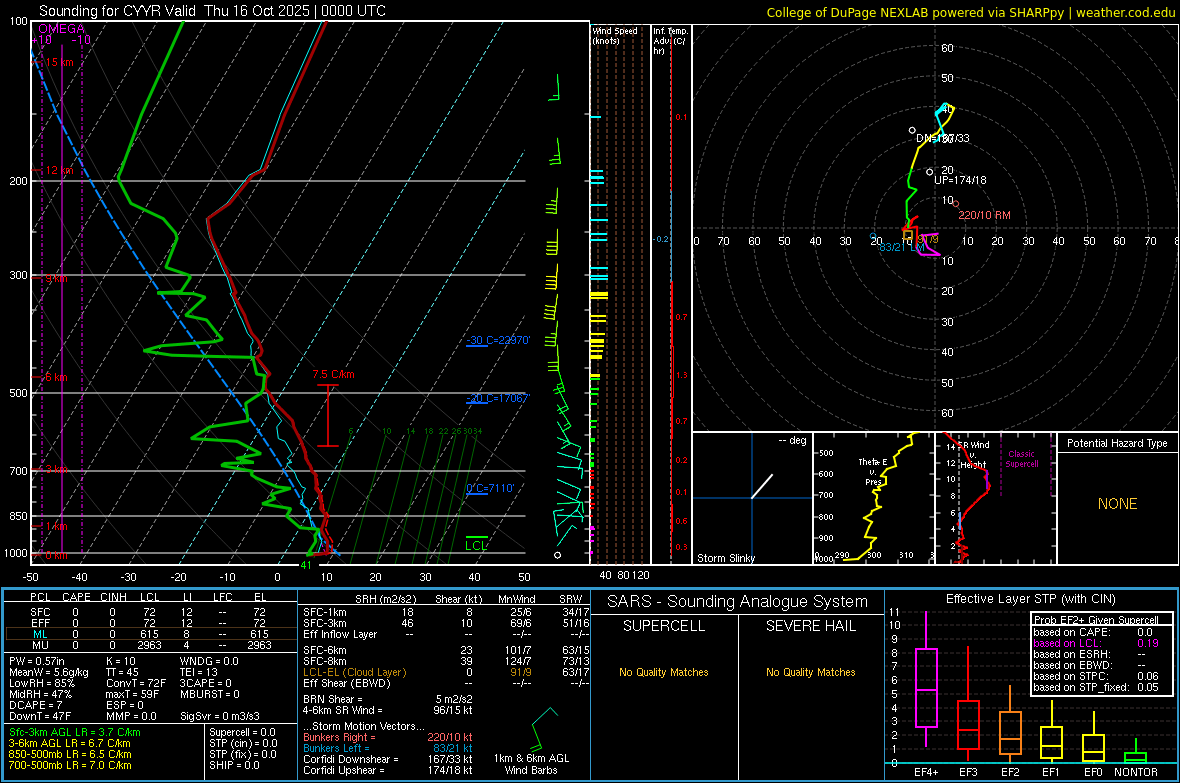Click the Theta-E v. Pres plot label

(x=873, y=471)
